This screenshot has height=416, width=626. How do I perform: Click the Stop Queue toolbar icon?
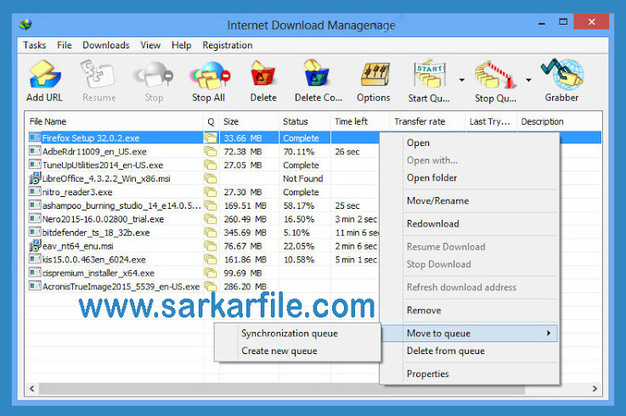(x=494, y=74)
